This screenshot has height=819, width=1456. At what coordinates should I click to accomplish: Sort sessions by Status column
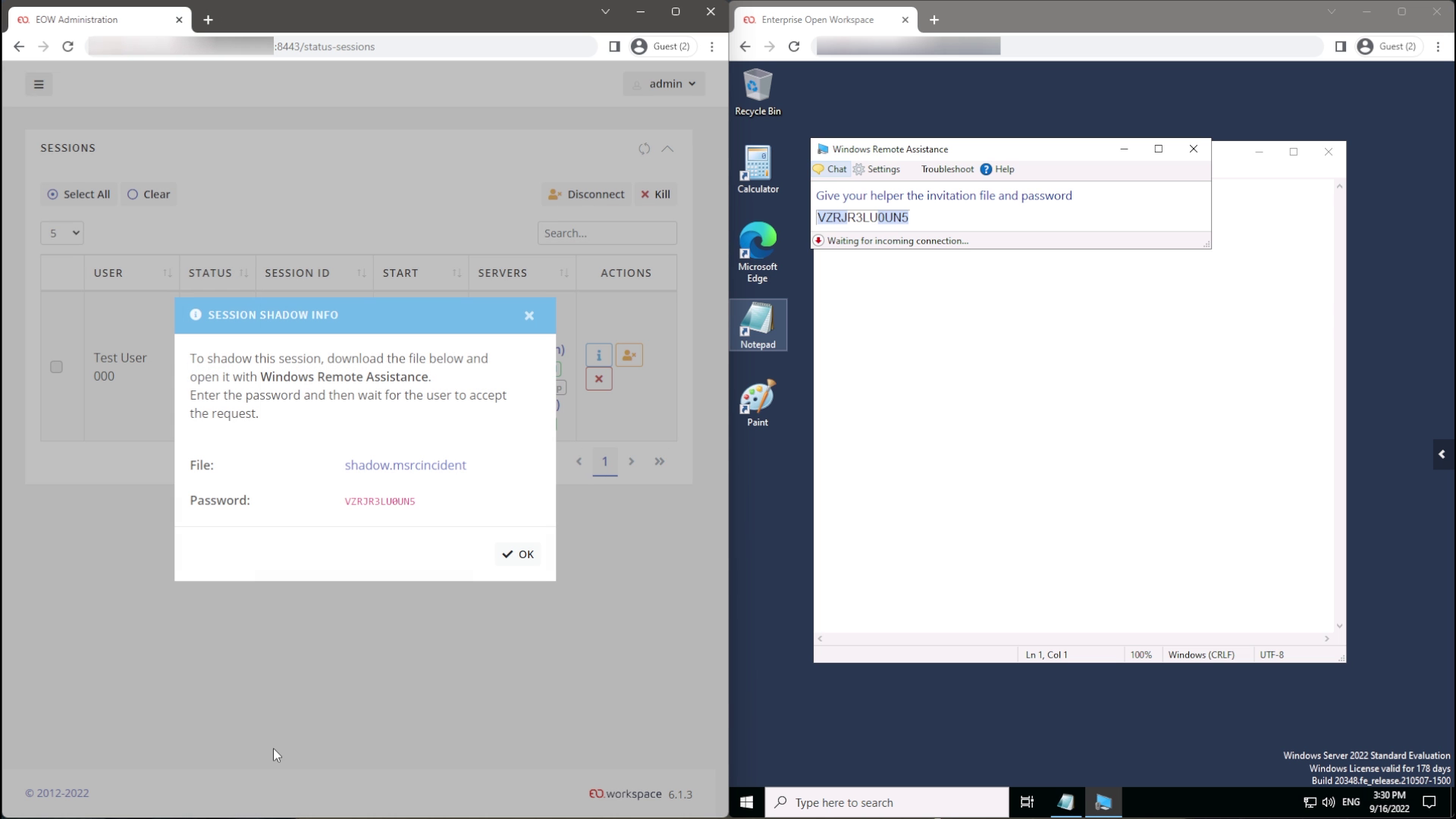pos(218,273)
